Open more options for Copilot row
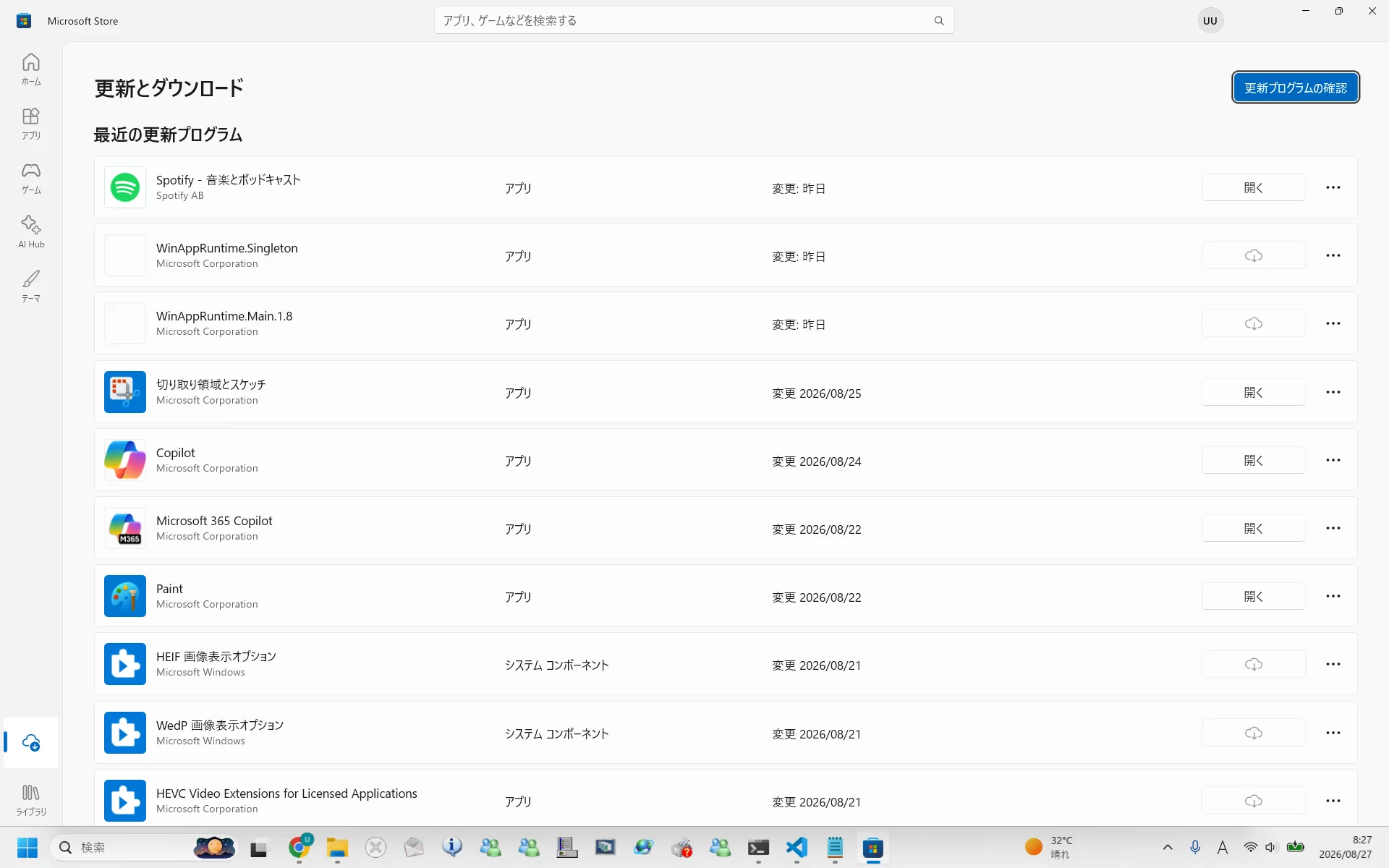1389x868 pixels. click(x=1333, y=460)
